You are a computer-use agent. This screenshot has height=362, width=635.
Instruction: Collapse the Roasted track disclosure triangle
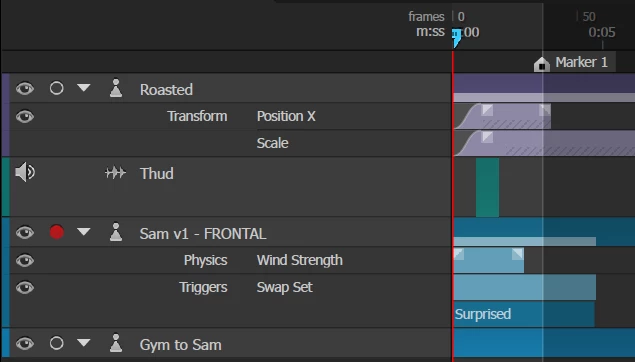[x=83, y=88]
